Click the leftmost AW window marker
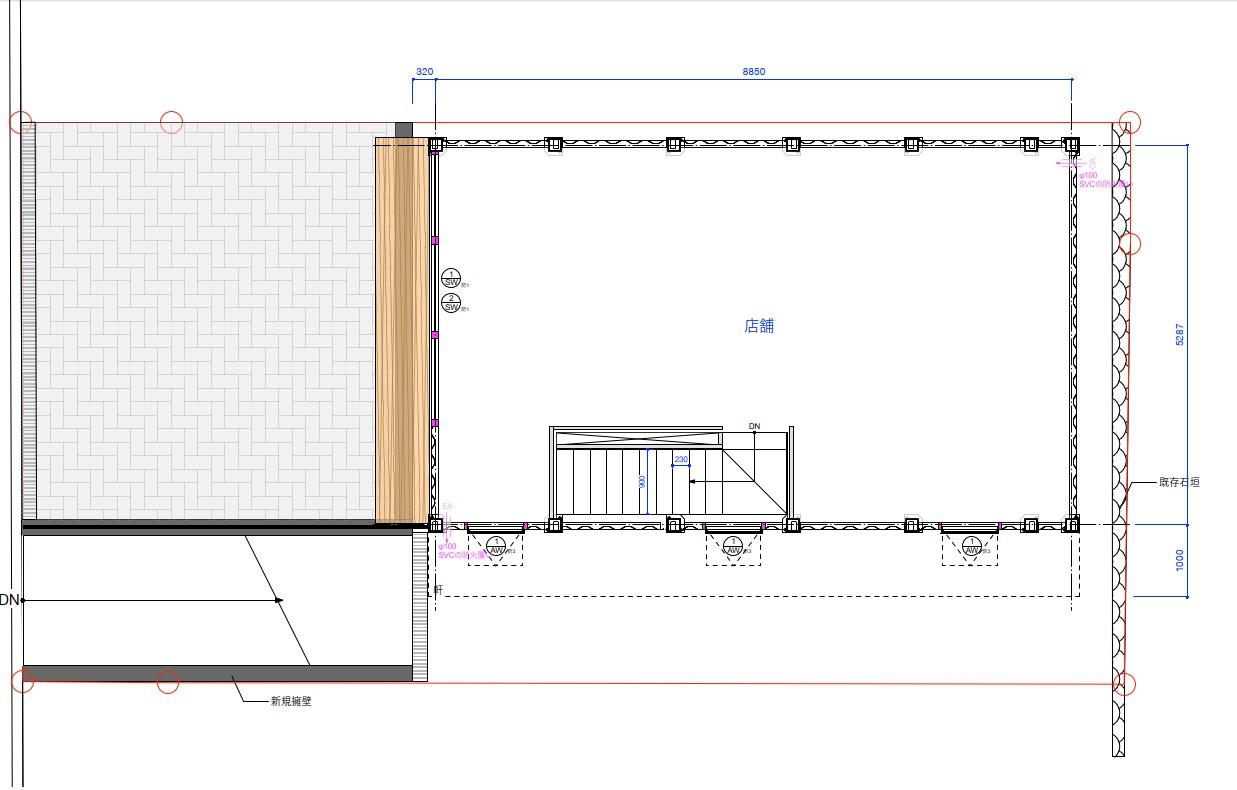 tap(495, 547)
